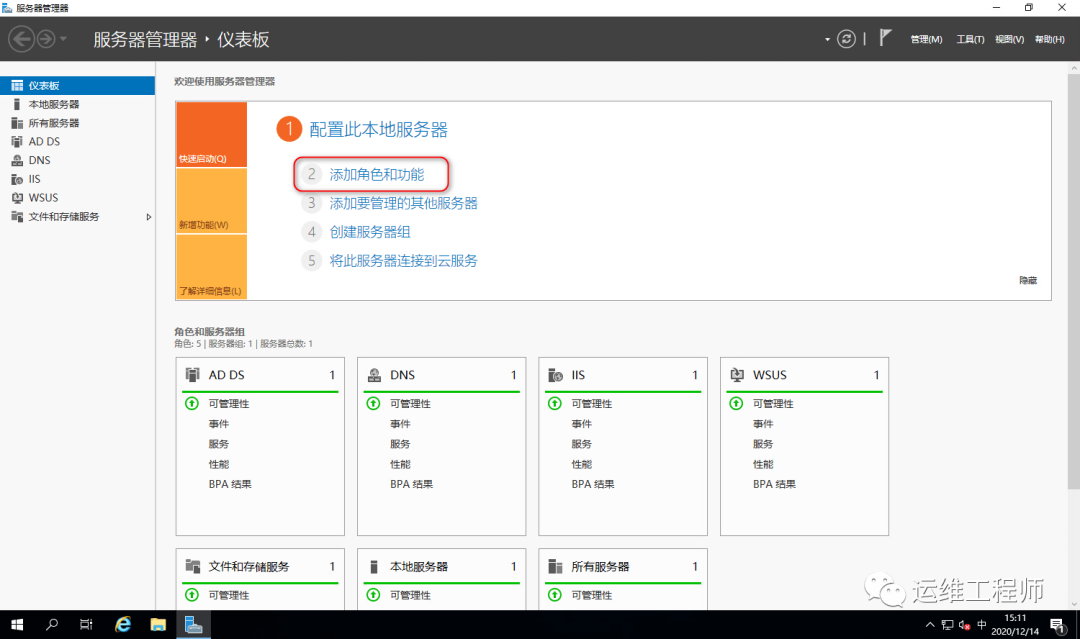
Task: Open the IIS sidebar entry
Action: tap(77, 178)
